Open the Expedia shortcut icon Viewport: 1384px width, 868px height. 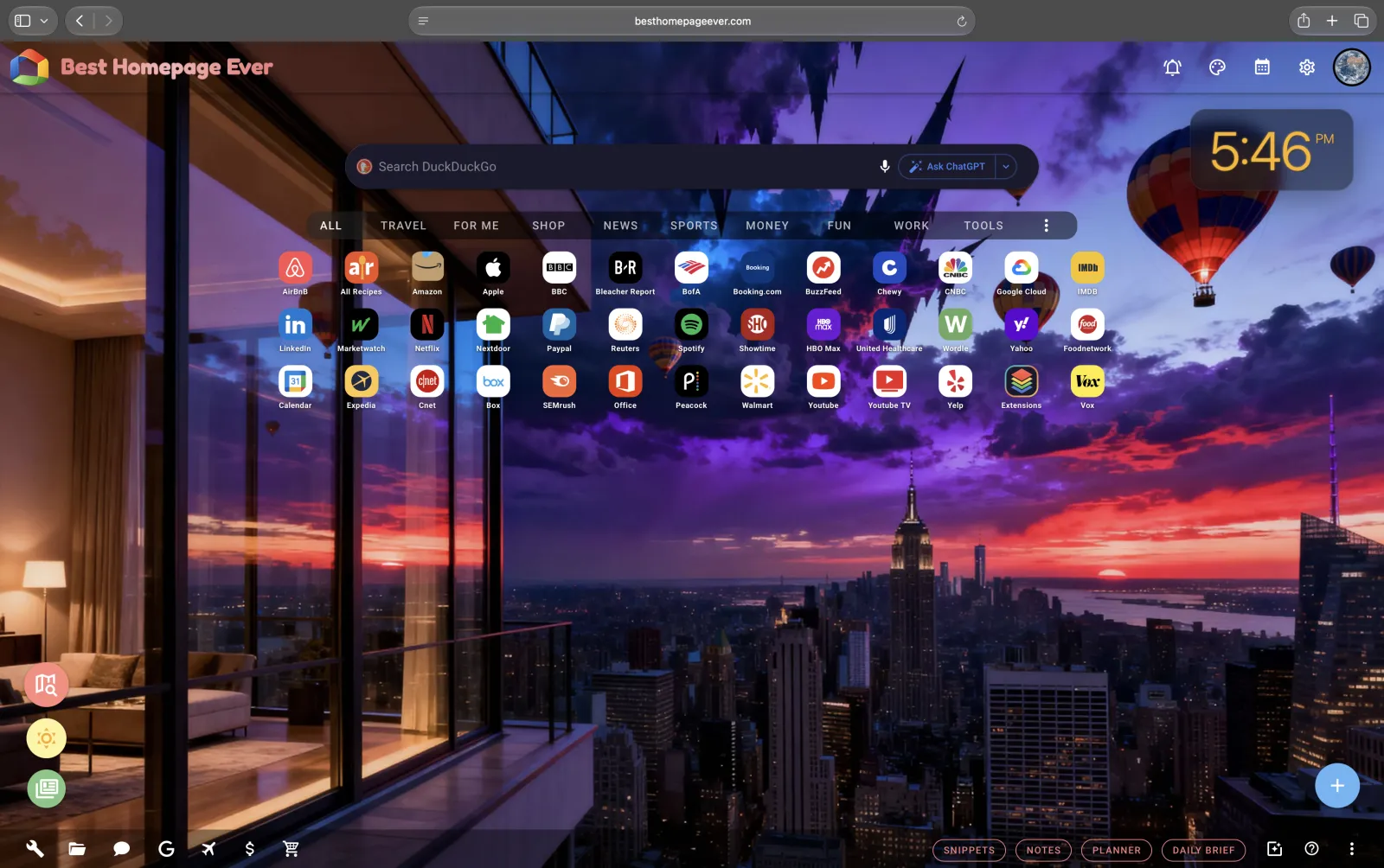tap(362, 381)
